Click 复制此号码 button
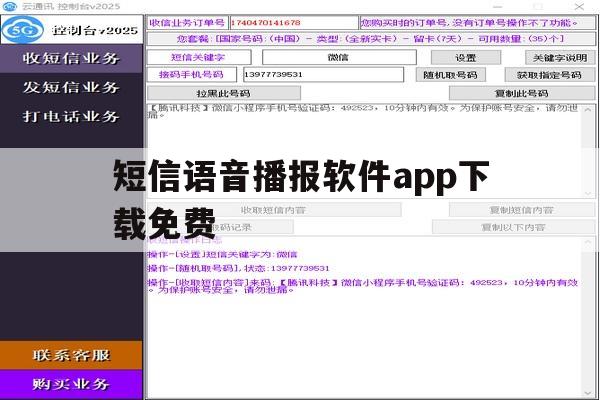The width and height of the screenshot is (600, 400). click(522, 93)
